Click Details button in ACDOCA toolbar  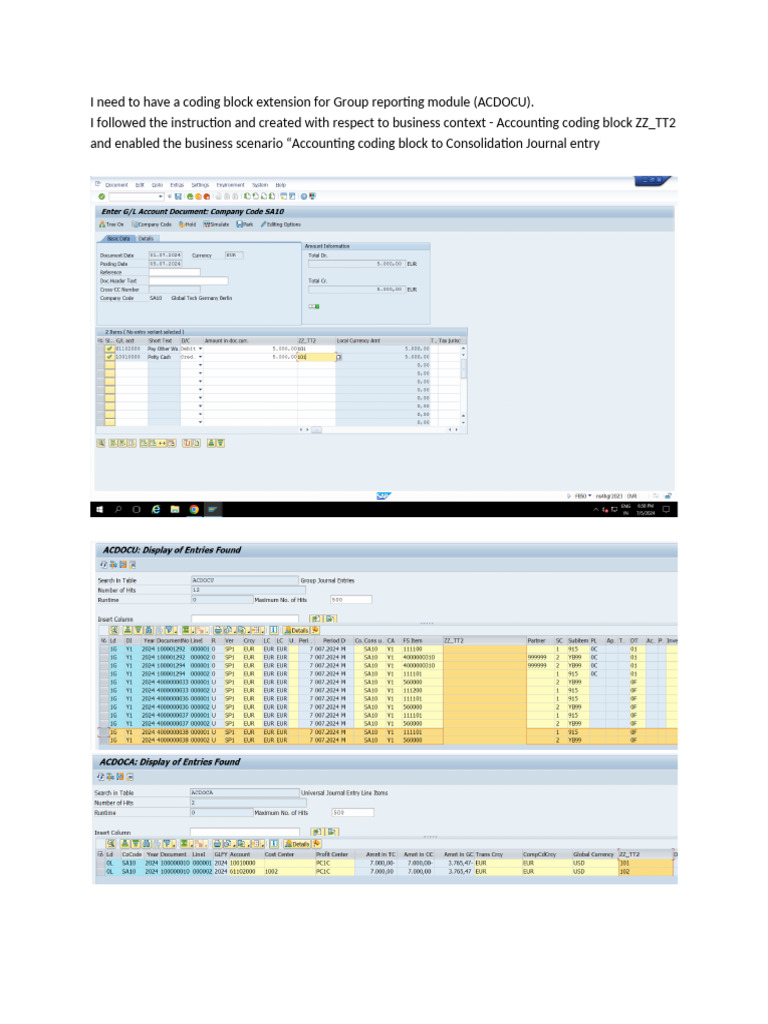297,844
